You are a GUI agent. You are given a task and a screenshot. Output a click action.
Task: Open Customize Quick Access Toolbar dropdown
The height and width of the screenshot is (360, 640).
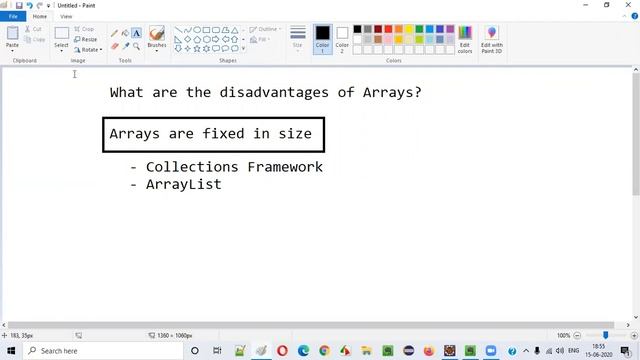coord(48,6)
